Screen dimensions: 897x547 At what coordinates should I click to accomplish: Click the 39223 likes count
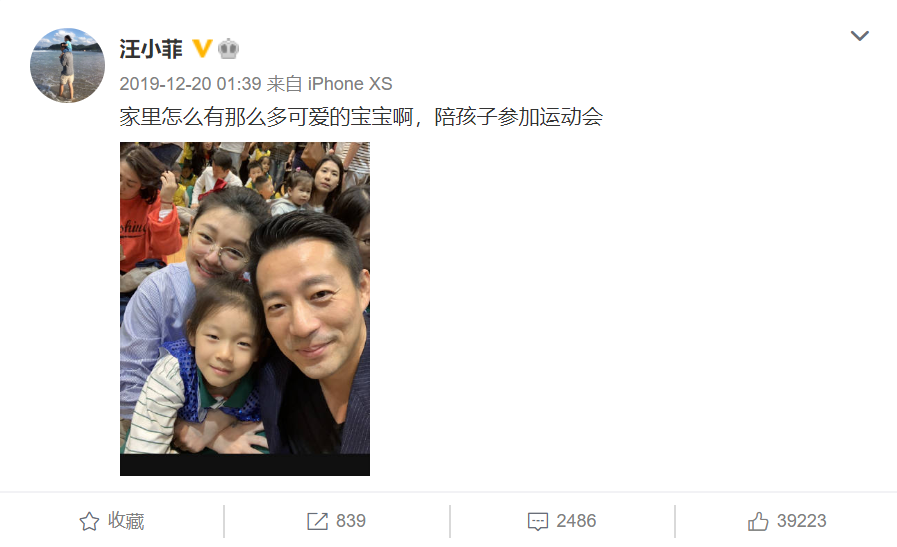pos(801,521)
